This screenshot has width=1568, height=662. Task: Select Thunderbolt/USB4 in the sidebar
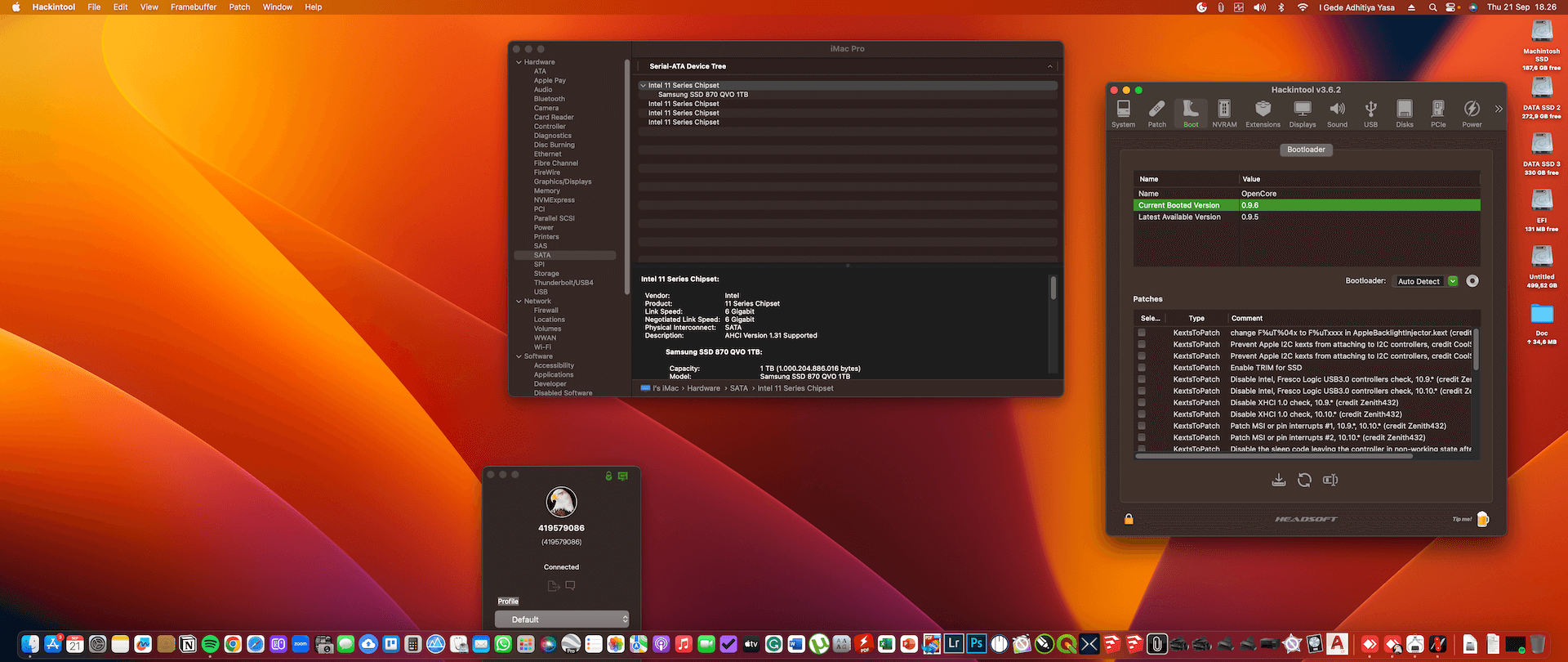[x=563, y=283]
